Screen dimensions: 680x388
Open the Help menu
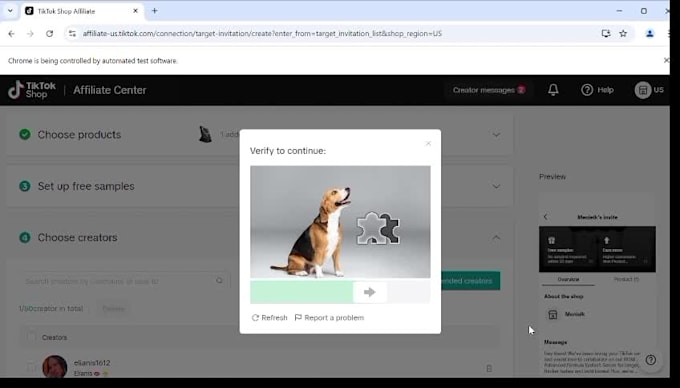click(x=597, y=90)
